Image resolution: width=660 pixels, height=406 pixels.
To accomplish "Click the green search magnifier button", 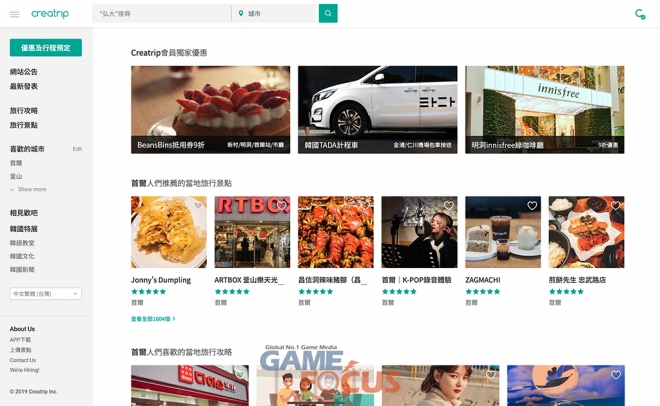I will click(328, 14).
